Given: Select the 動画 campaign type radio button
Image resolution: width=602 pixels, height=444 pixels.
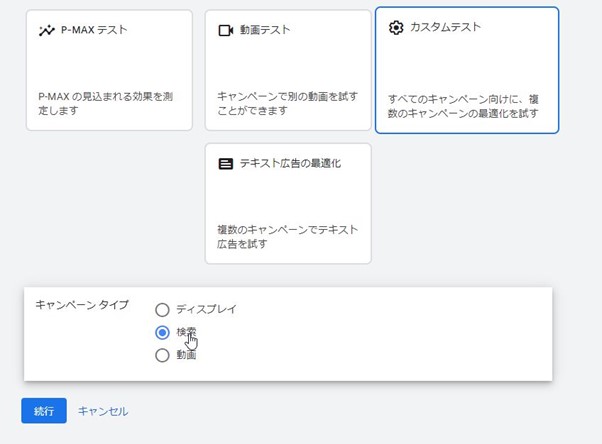Looking at the screenshot, I should click(x=162, y=354).
